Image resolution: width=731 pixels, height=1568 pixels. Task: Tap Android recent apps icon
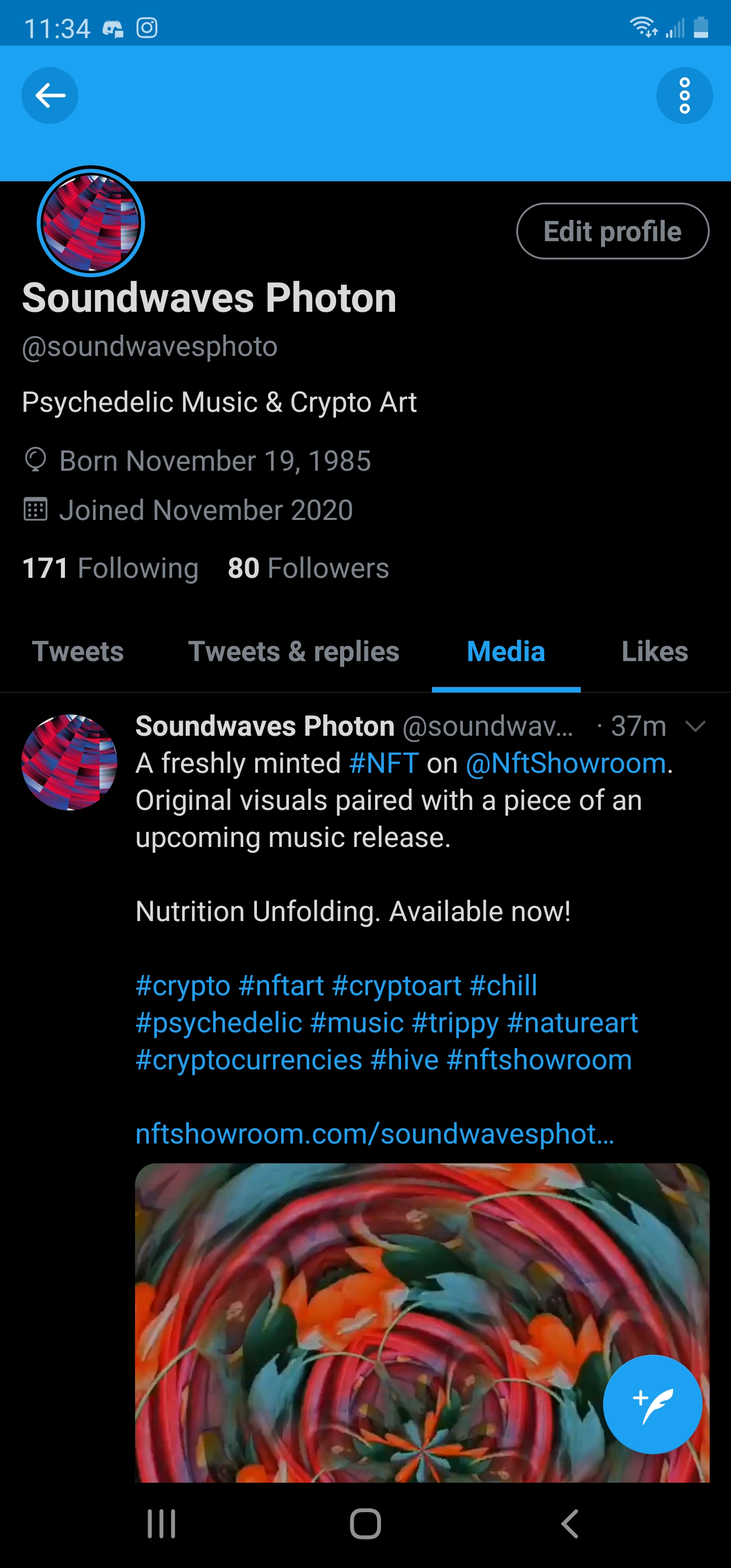(161, 1523)
